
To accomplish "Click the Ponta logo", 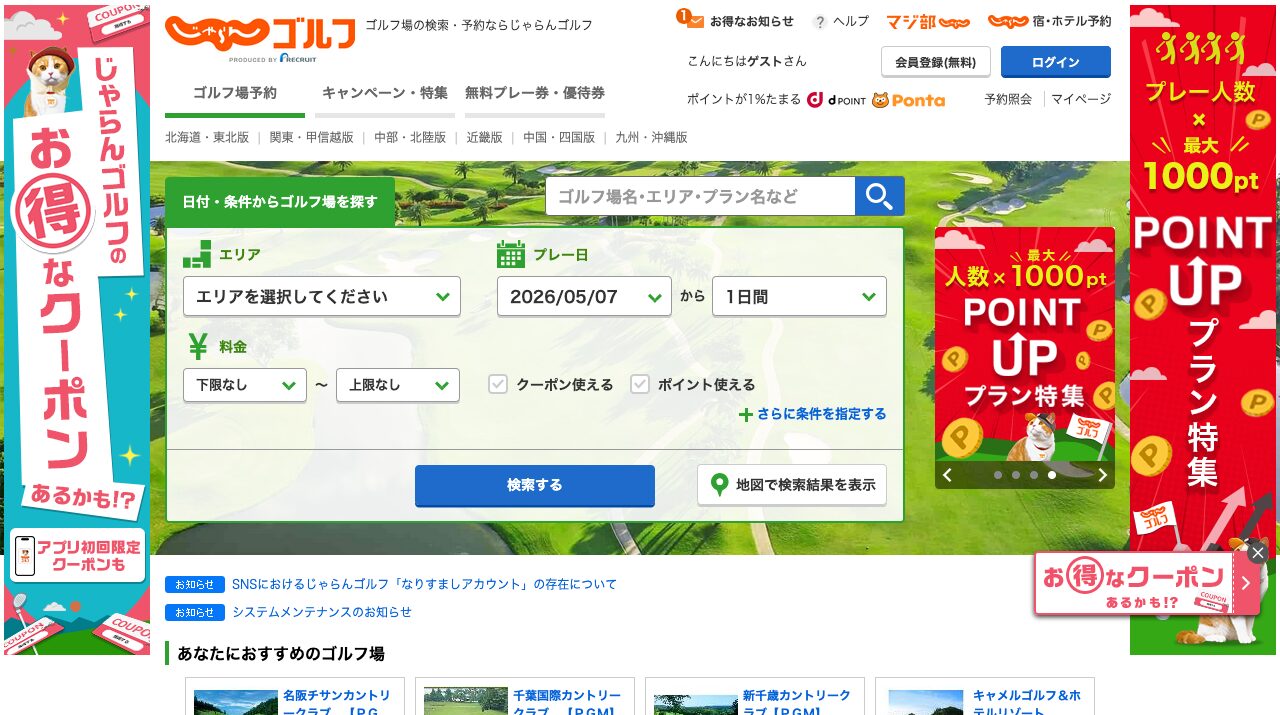I will tap(909, 100).
